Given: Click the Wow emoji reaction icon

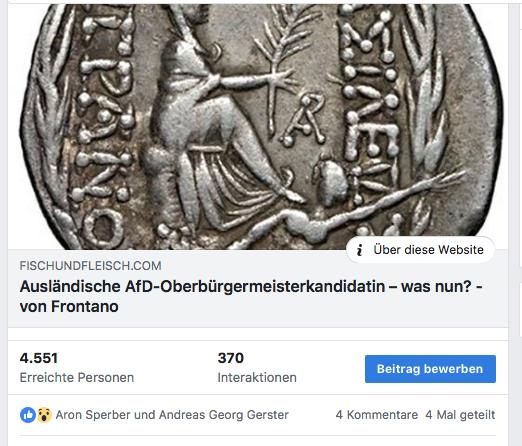Looking at the screenshot, I should click(44, 415).
